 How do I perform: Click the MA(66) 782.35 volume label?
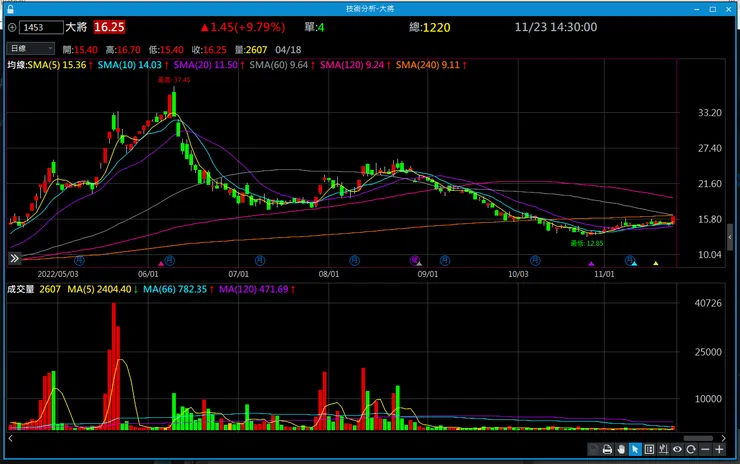point(175,289)
